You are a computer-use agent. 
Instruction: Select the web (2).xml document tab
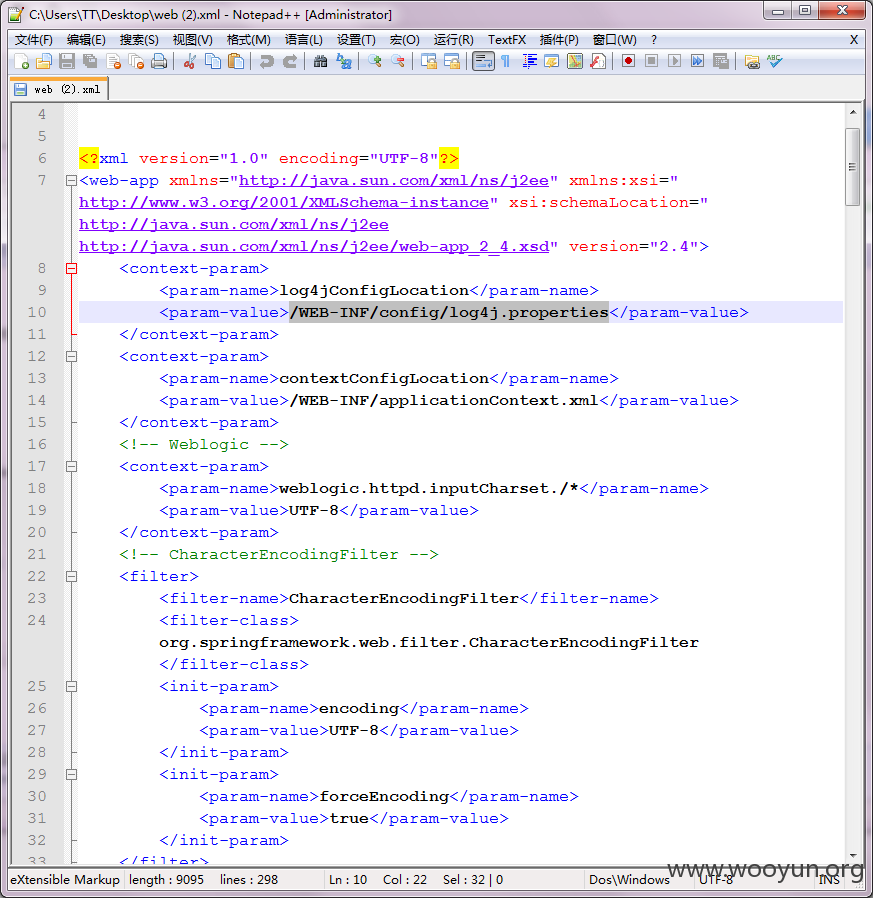point(59,89)
